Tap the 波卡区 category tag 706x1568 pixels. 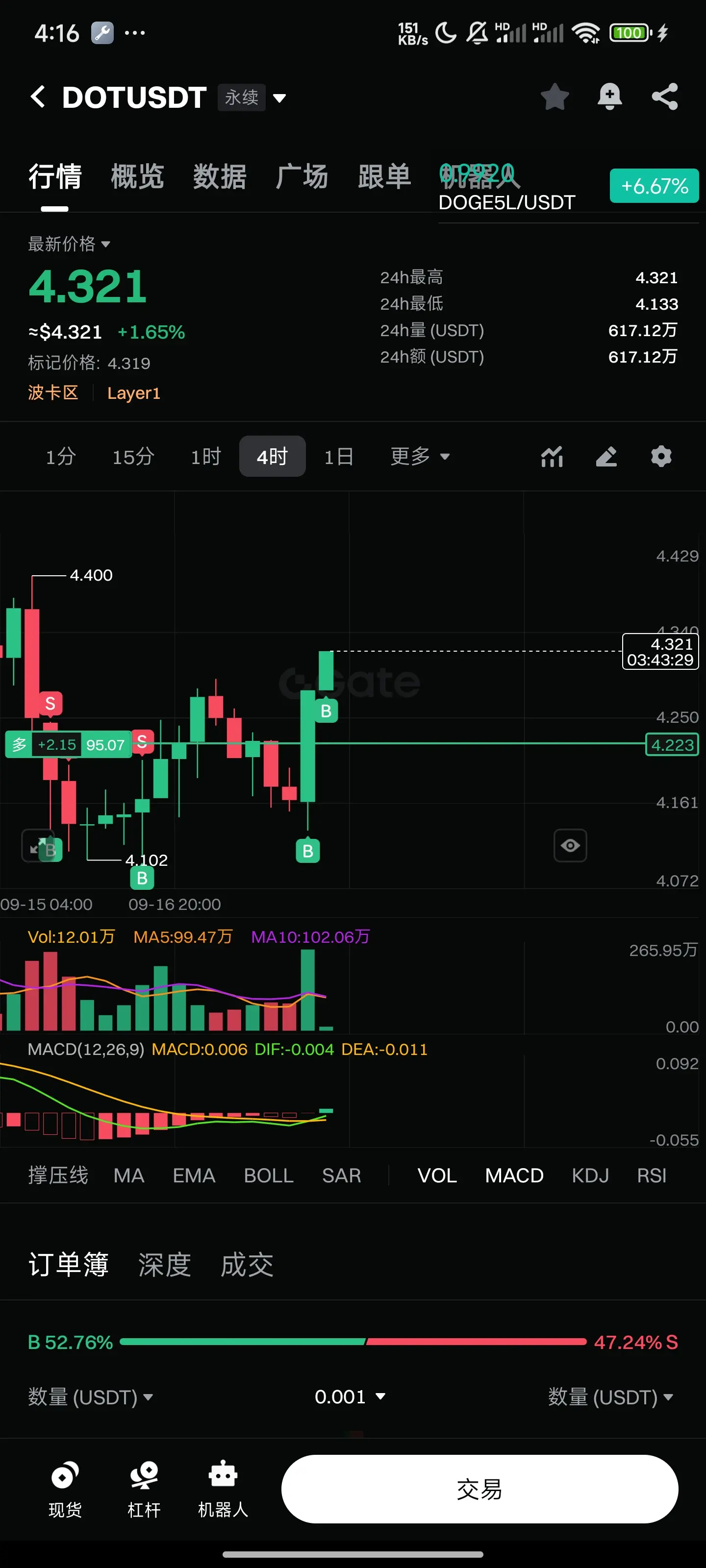tap(53, 392)
